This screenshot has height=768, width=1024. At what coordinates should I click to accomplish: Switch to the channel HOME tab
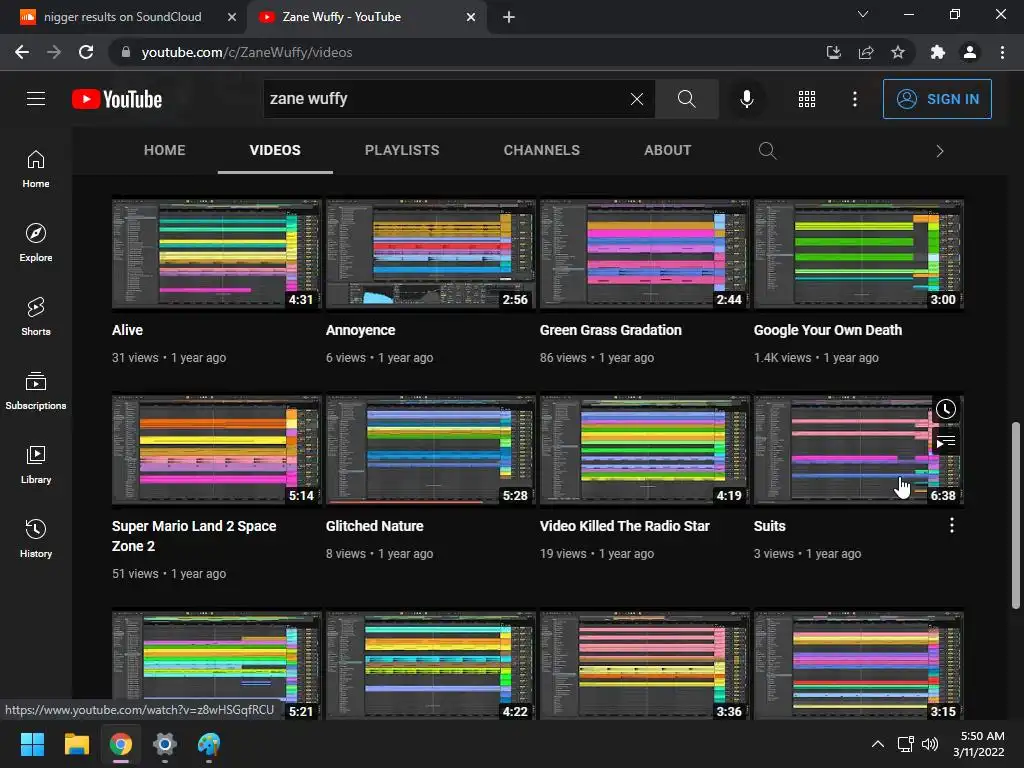165,150
